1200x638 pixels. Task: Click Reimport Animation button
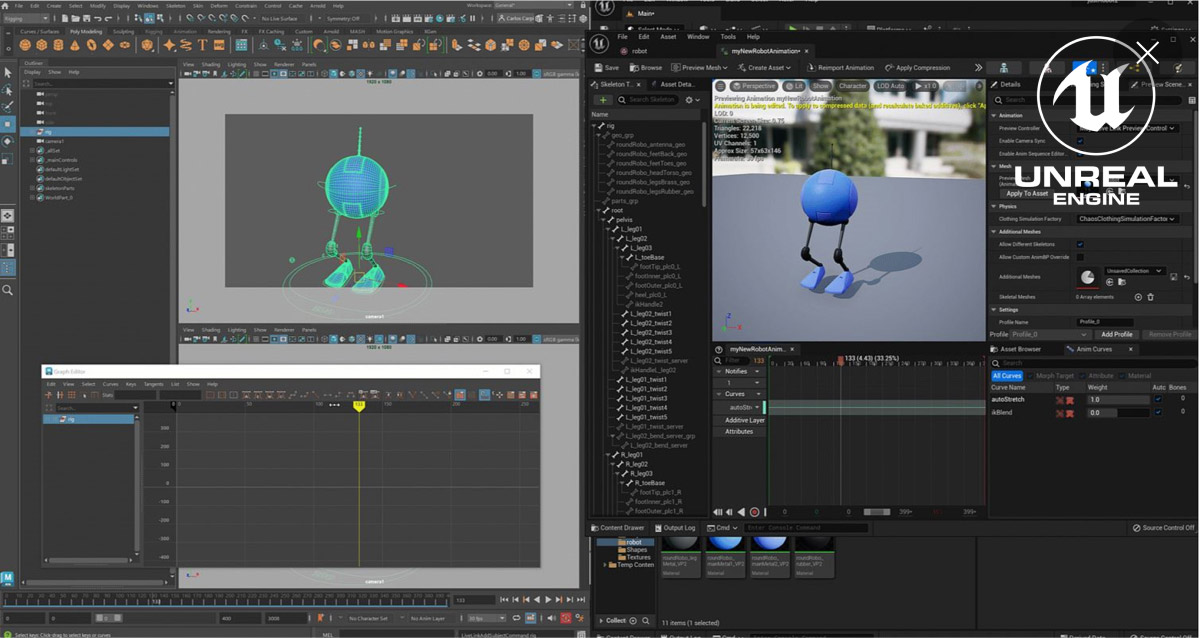[x=839, y=68]
